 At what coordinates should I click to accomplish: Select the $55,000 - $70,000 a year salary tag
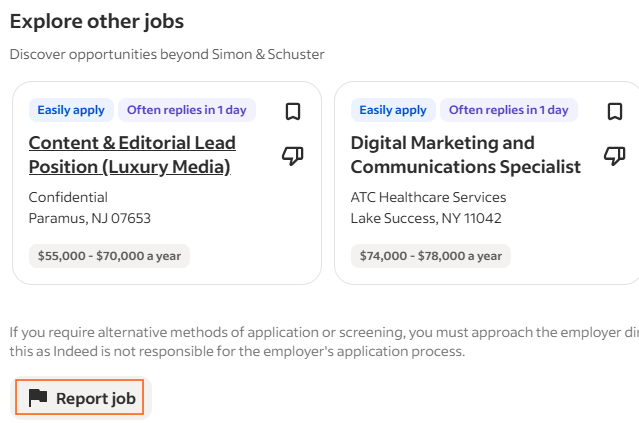click(x=110, y=256)
